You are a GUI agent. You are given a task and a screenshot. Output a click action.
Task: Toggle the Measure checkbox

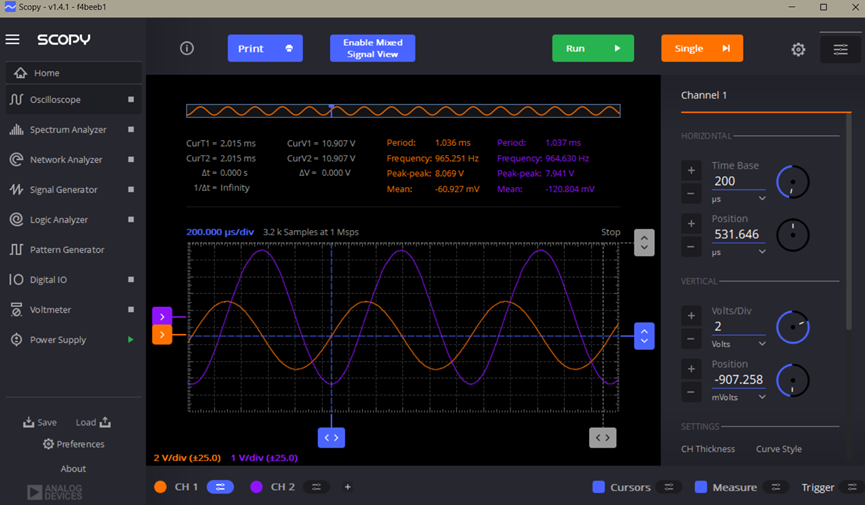click(x=701, y=487)
